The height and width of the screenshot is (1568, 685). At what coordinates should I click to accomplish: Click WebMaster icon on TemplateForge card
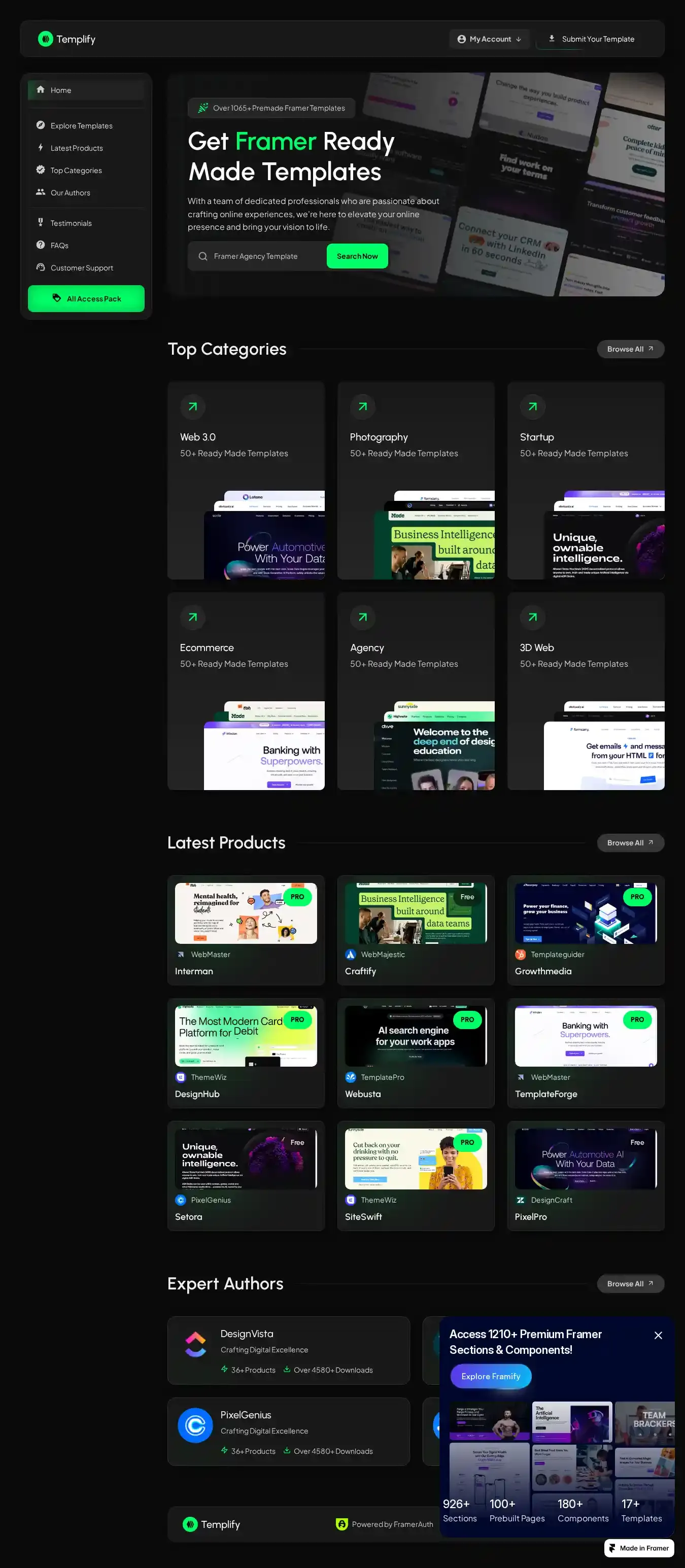520,1077
